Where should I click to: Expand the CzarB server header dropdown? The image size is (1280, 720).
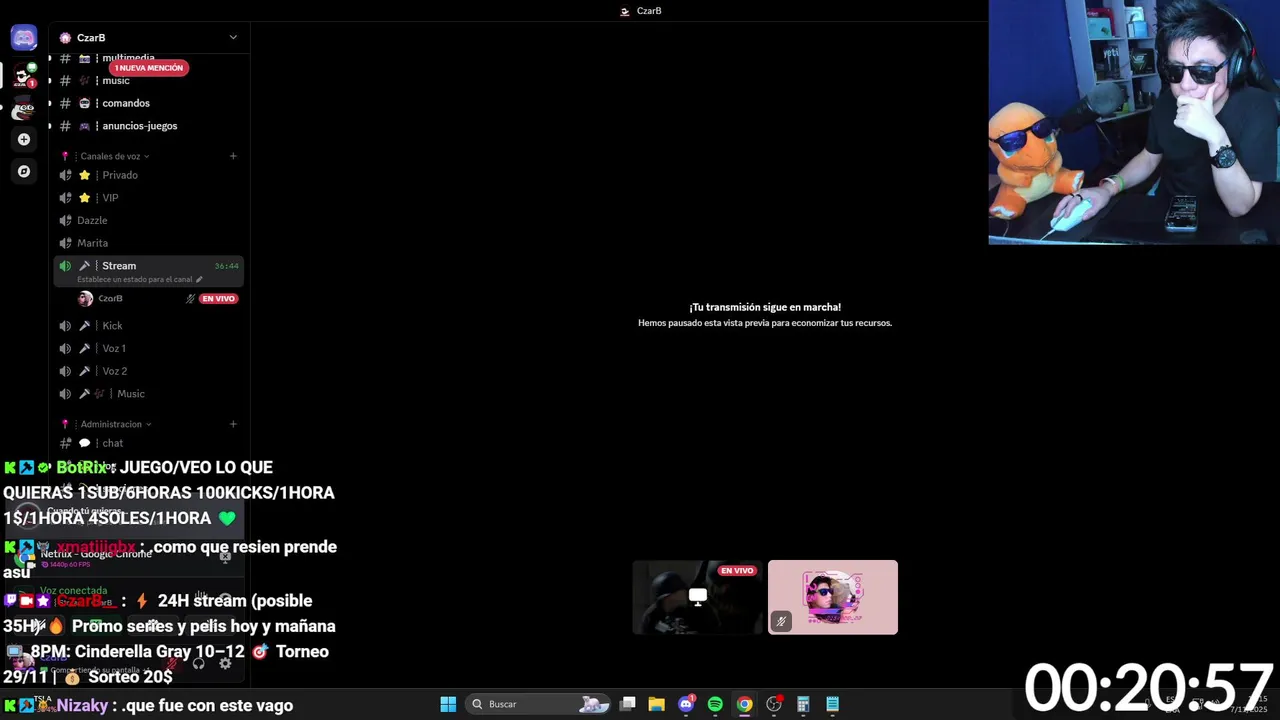coord(233,38)
